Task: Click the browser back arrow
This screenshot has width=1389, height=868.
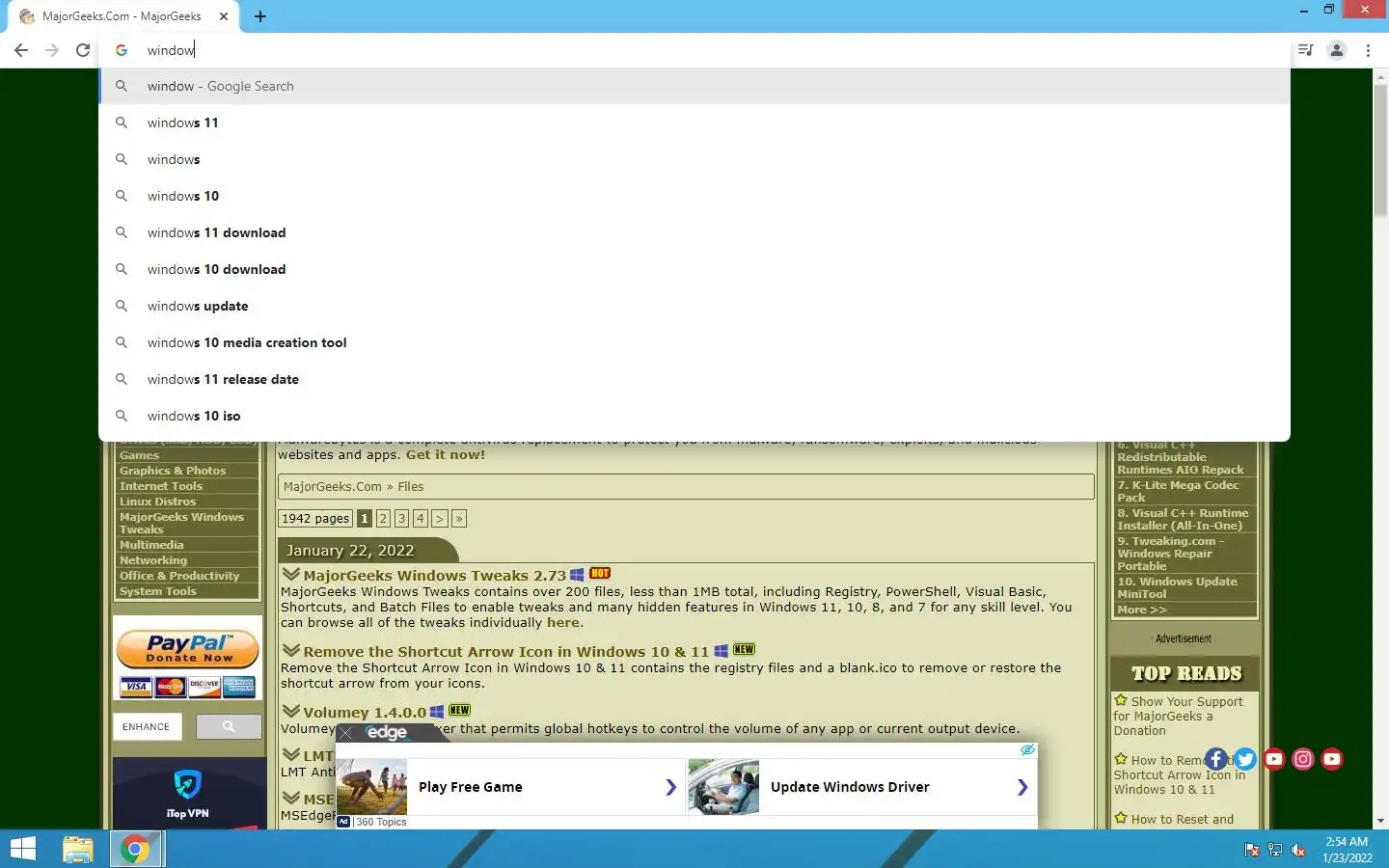Action: [21, 50]
